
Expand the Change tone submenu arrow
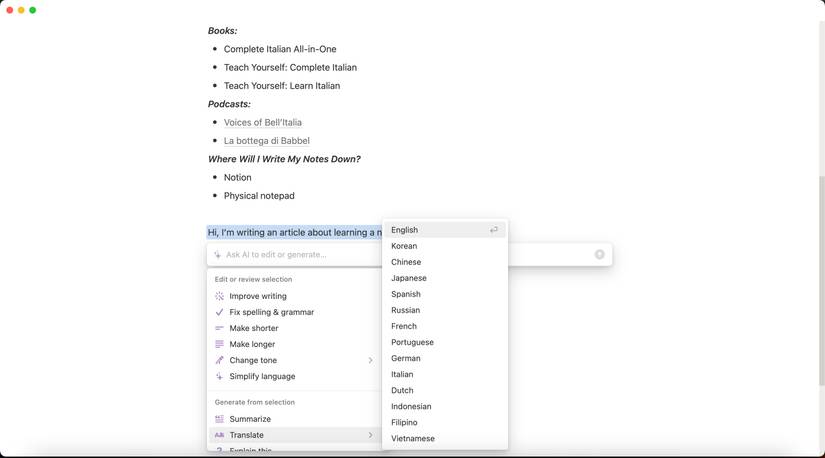pos(370,360)
